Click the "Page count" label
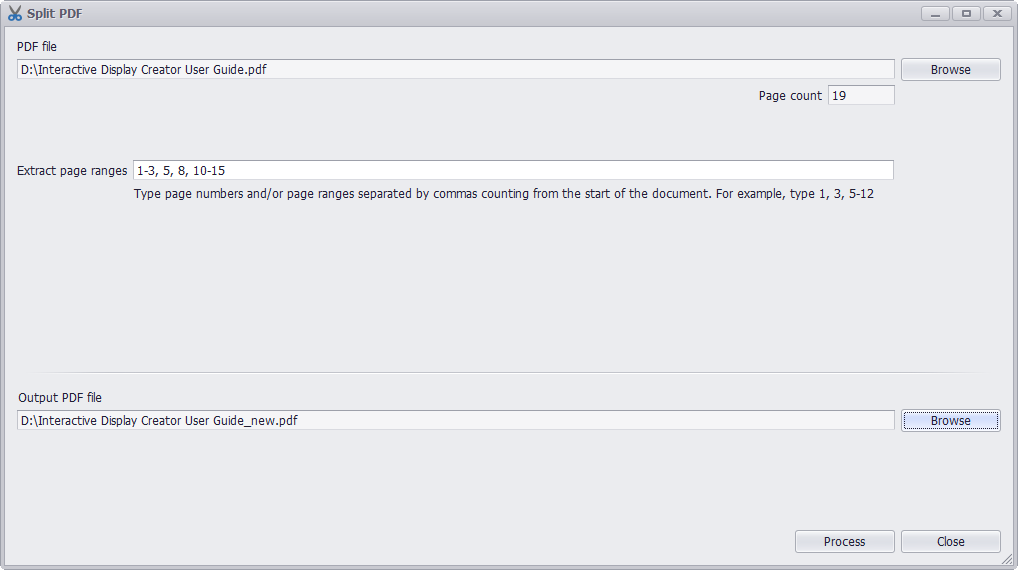Image resolution: width=1018 pixels, height=570 pixels. [x=790, y=96]
